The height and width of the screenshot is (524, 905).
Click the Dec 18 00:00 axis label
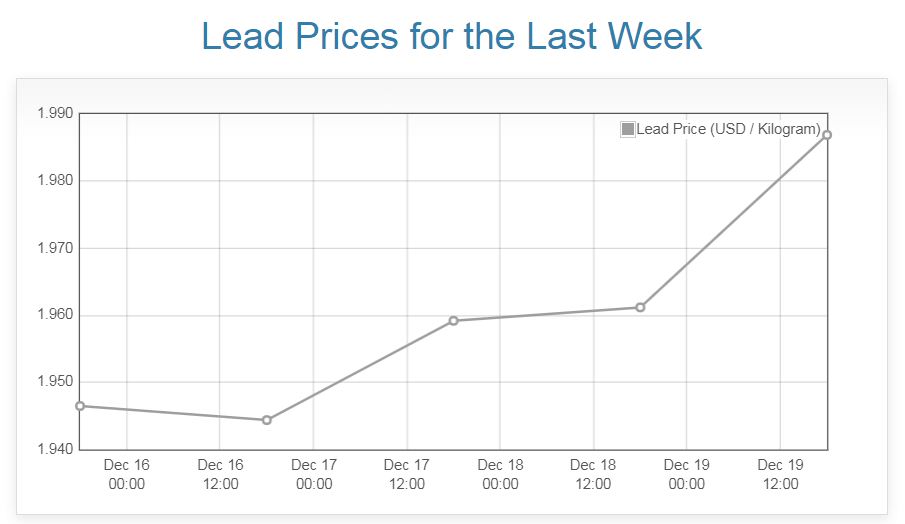(500, 474)
